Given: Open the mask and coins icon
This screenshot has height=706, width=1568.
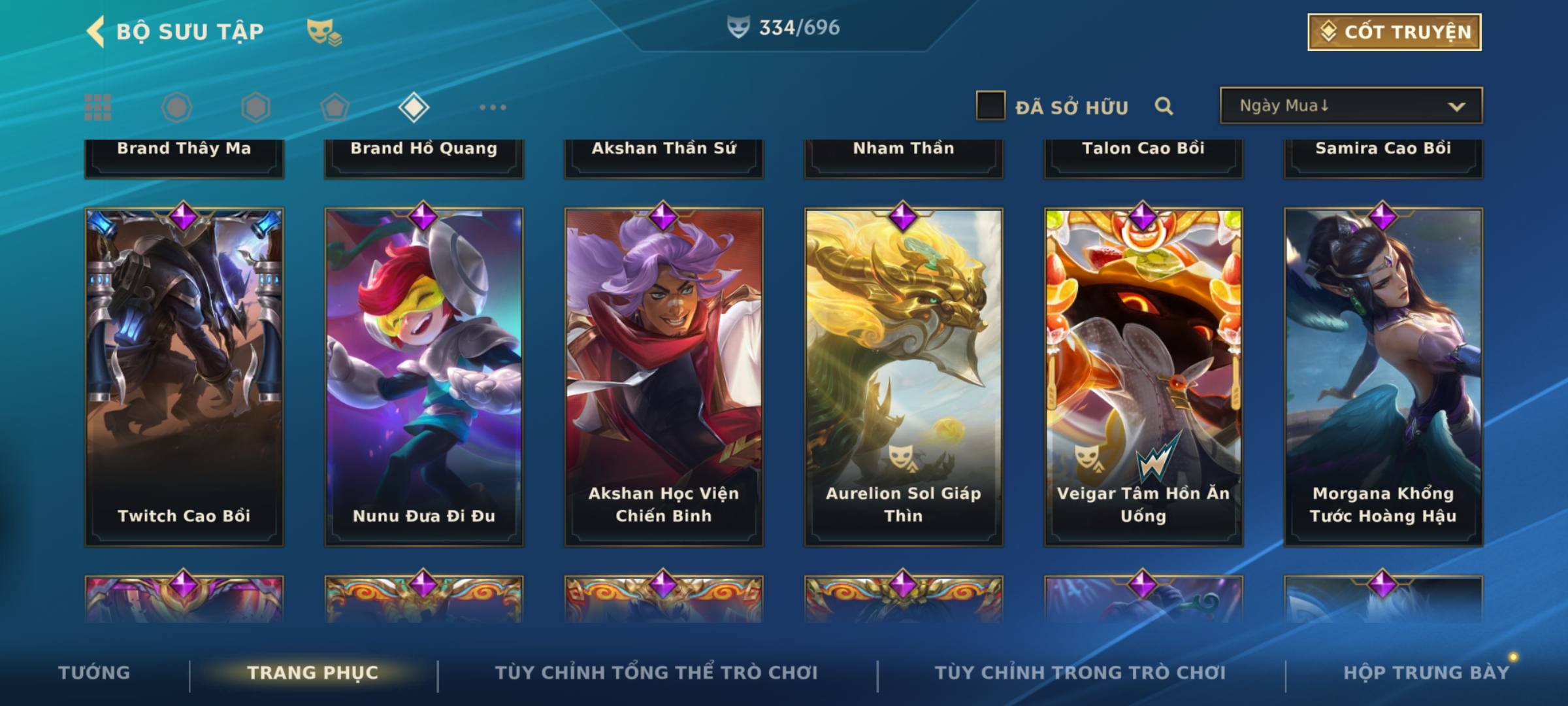Looking at the screenshot, I should pyautogui.click(x=324, y=31).
